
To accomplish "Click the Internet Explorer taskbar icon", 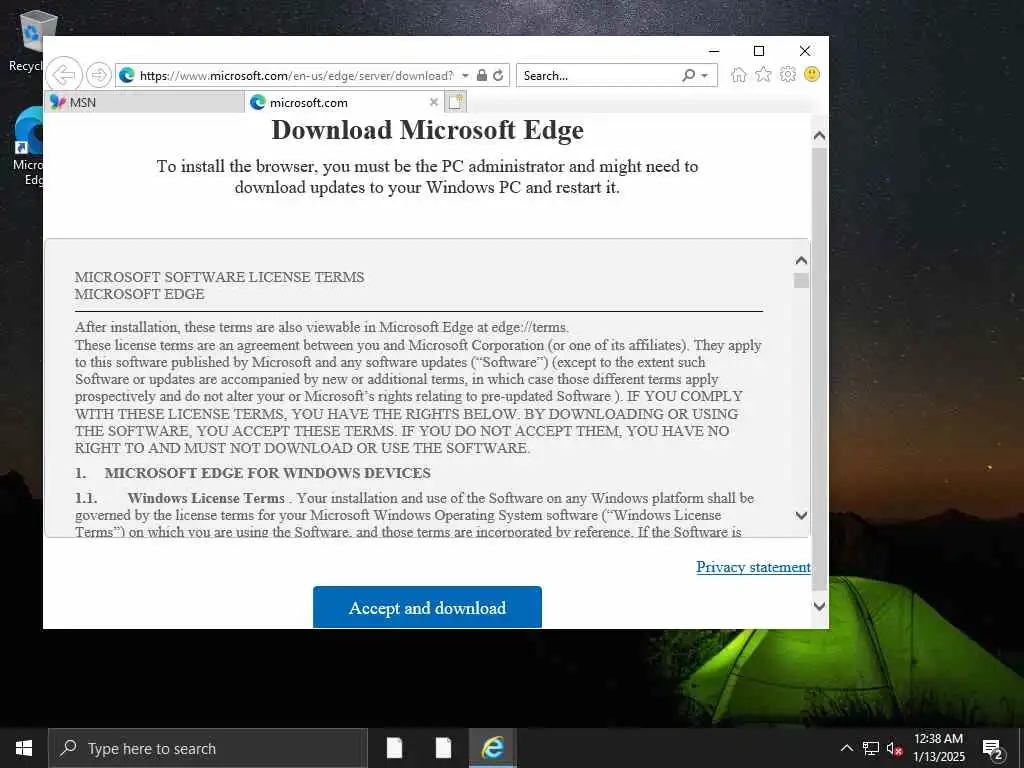I will (x=493, y=748).
